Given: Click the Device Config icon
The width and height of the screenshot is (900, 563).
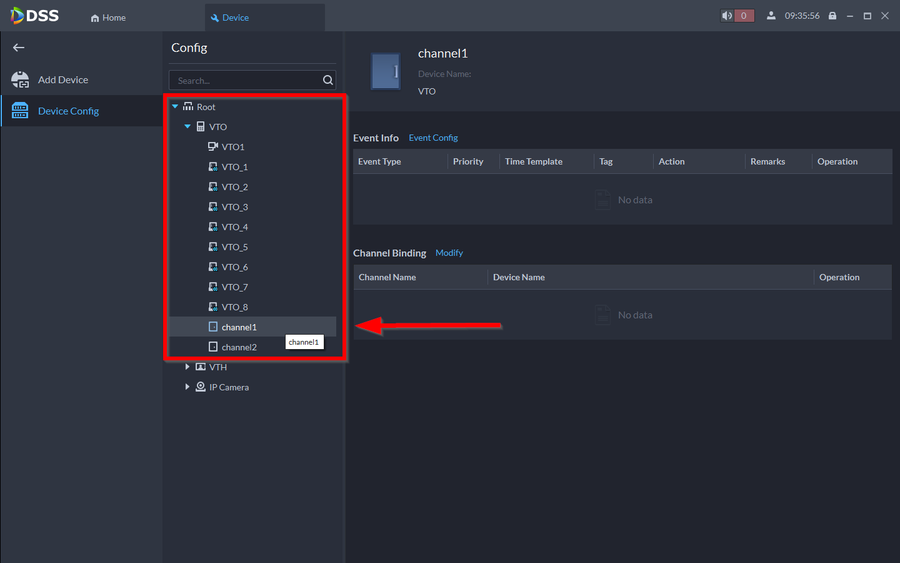Looking at the screenshot, I should pos(20,111).
